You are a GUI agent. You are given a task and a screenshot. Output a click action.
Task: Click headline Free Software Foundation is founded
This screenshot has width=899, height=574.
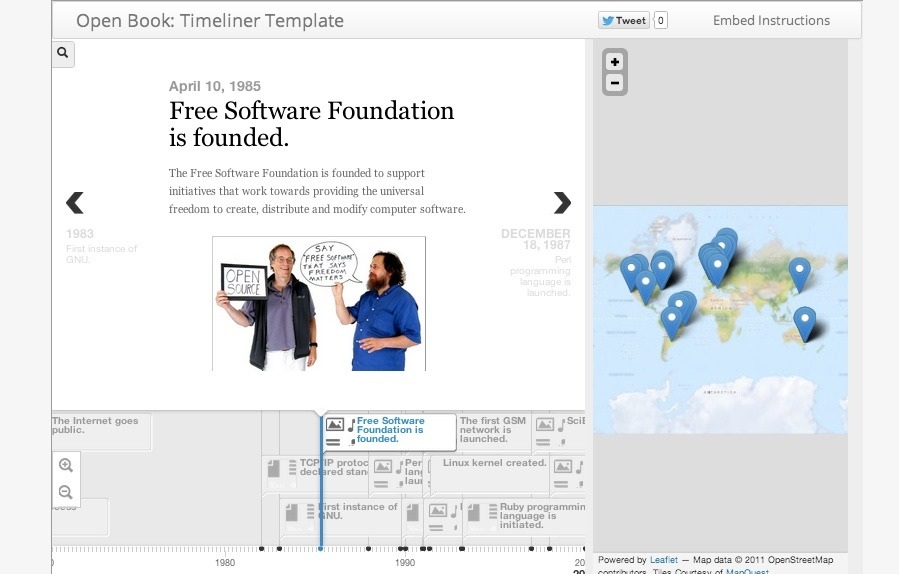pos(311,124)
